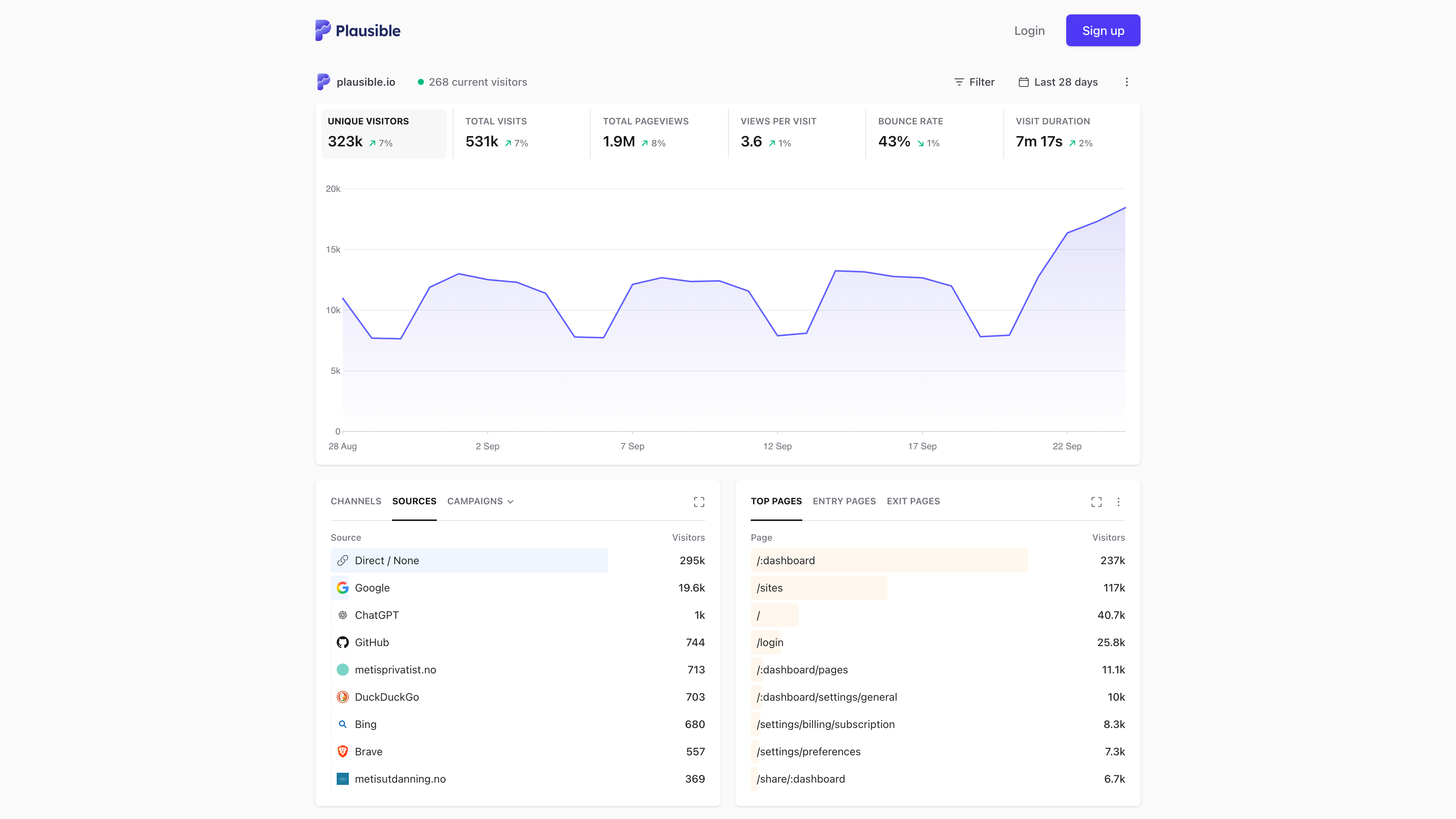Select the Visit Duration metric
Screen dimensions: 1456x819
coord(1072,133)
